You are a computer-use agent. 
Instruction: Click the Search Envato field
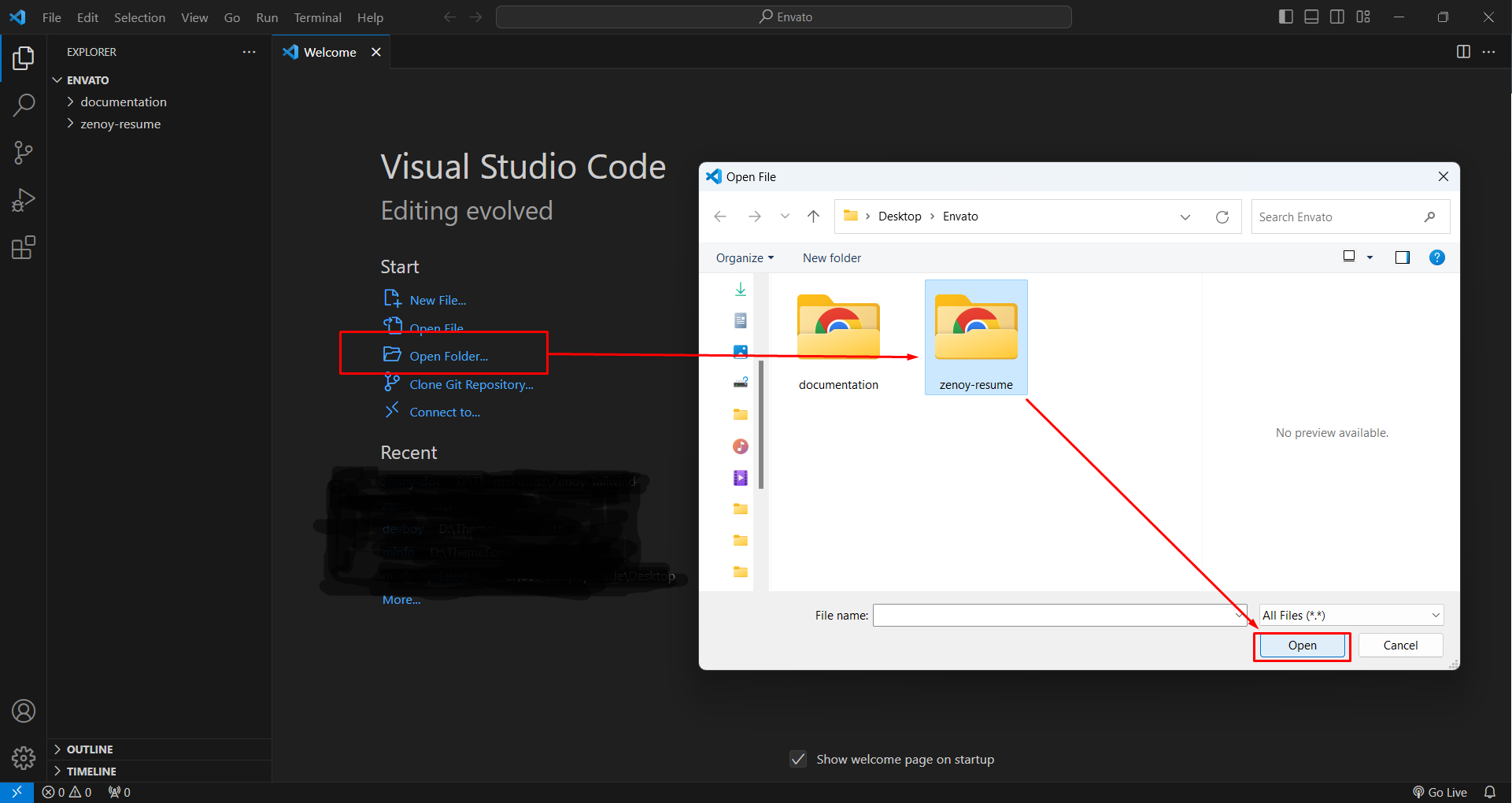click(x=1351, y=216)
